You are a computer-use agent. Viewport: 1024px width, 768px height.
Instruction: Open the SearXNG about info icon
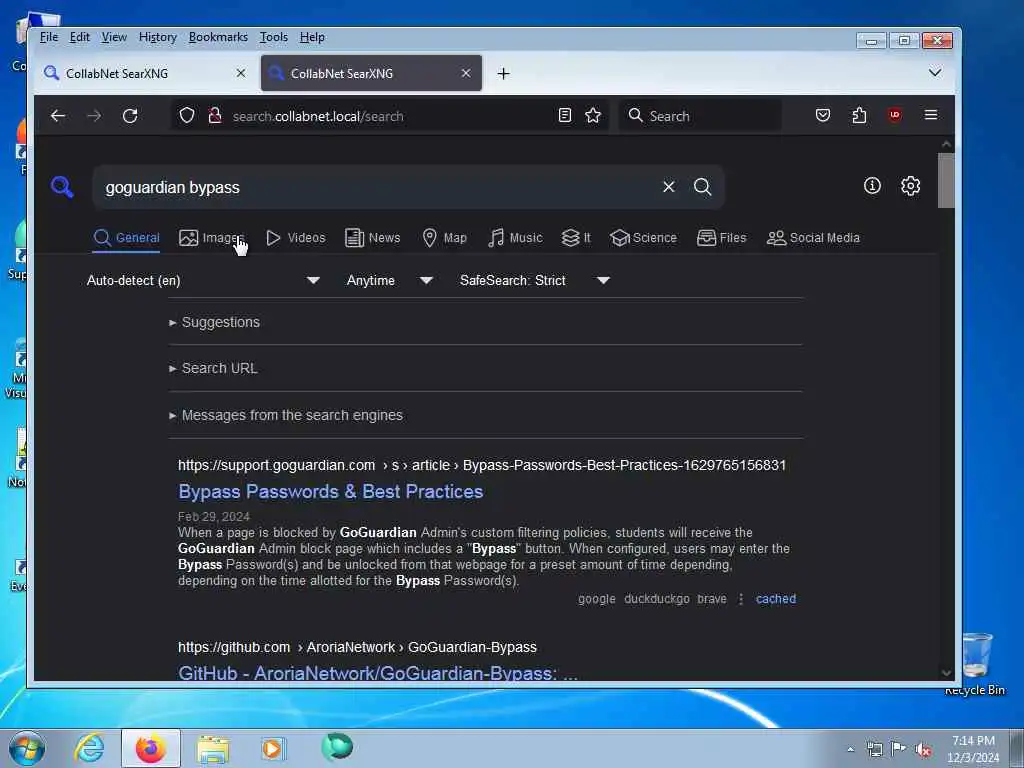pyautogui.click(x=872, y=186)
